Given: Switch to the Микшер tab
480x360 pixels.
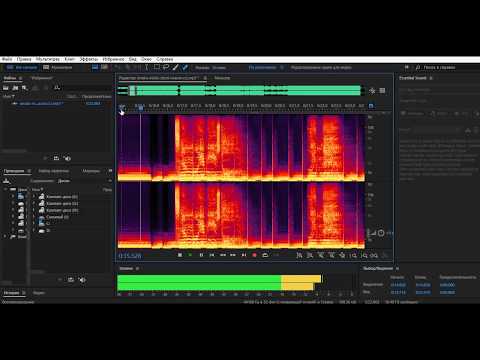Looking at the screenshot, I should (222, 78).
